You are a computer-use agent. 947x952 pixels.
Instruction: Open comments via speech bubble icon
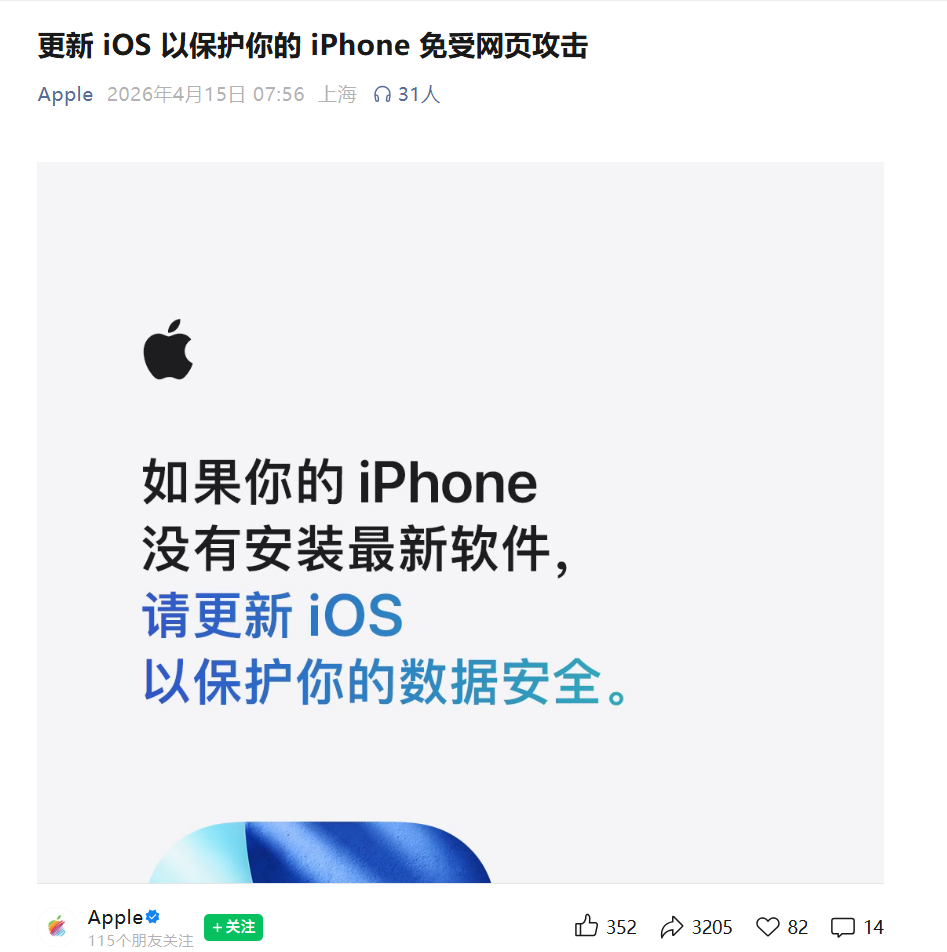(x=843, y=928)
